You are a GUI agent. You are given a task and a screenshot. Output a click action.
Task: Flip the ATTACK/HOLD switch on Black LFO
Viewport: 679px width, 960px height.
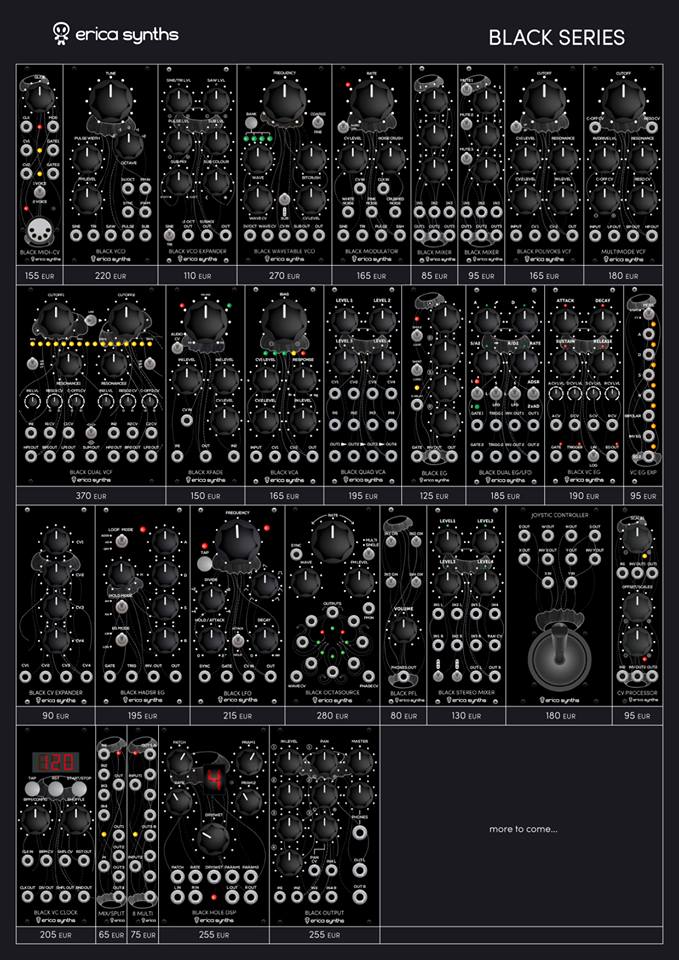click(240, 639)
